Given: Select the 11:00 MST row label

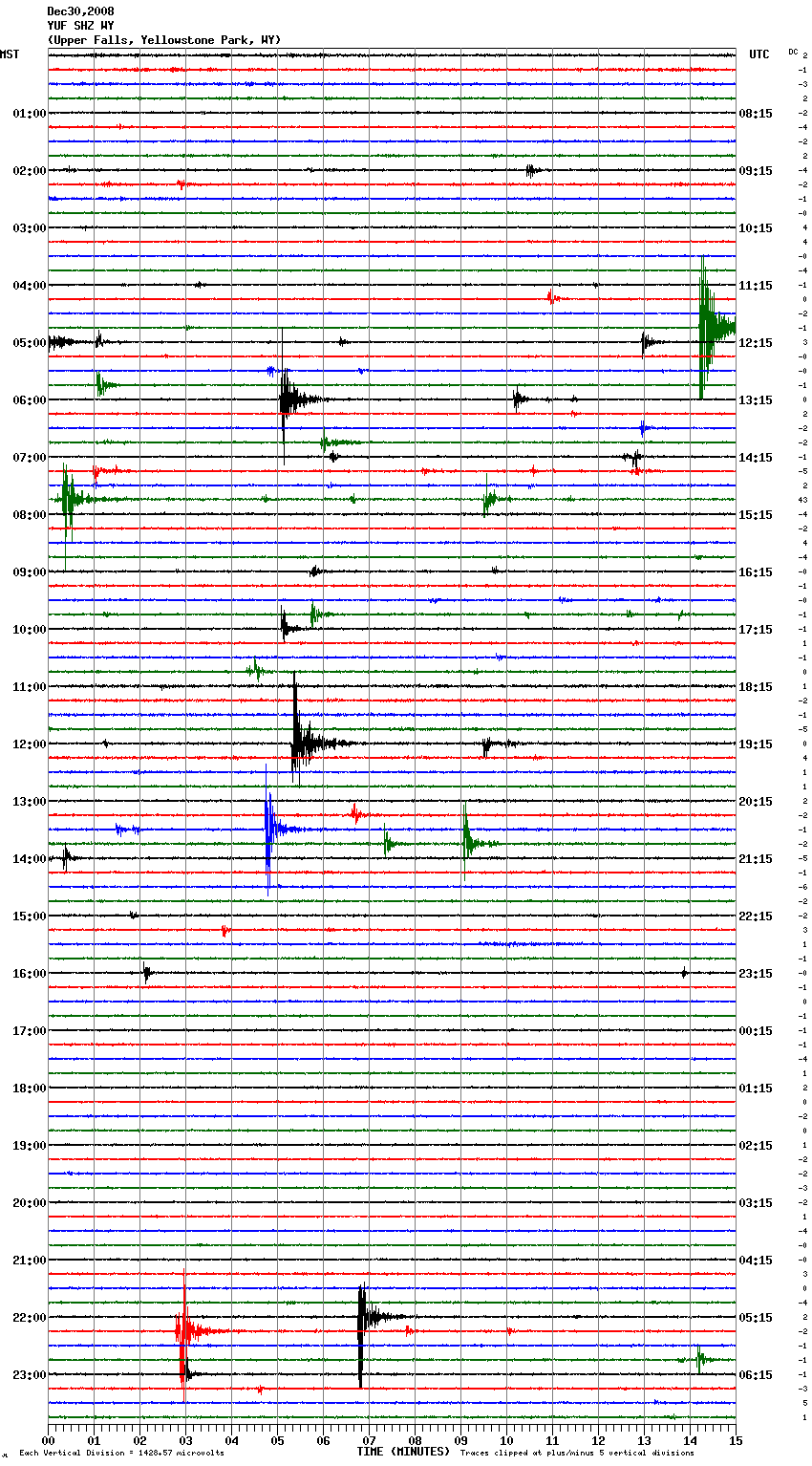Looking at the screenshot, I should point(29,687).
